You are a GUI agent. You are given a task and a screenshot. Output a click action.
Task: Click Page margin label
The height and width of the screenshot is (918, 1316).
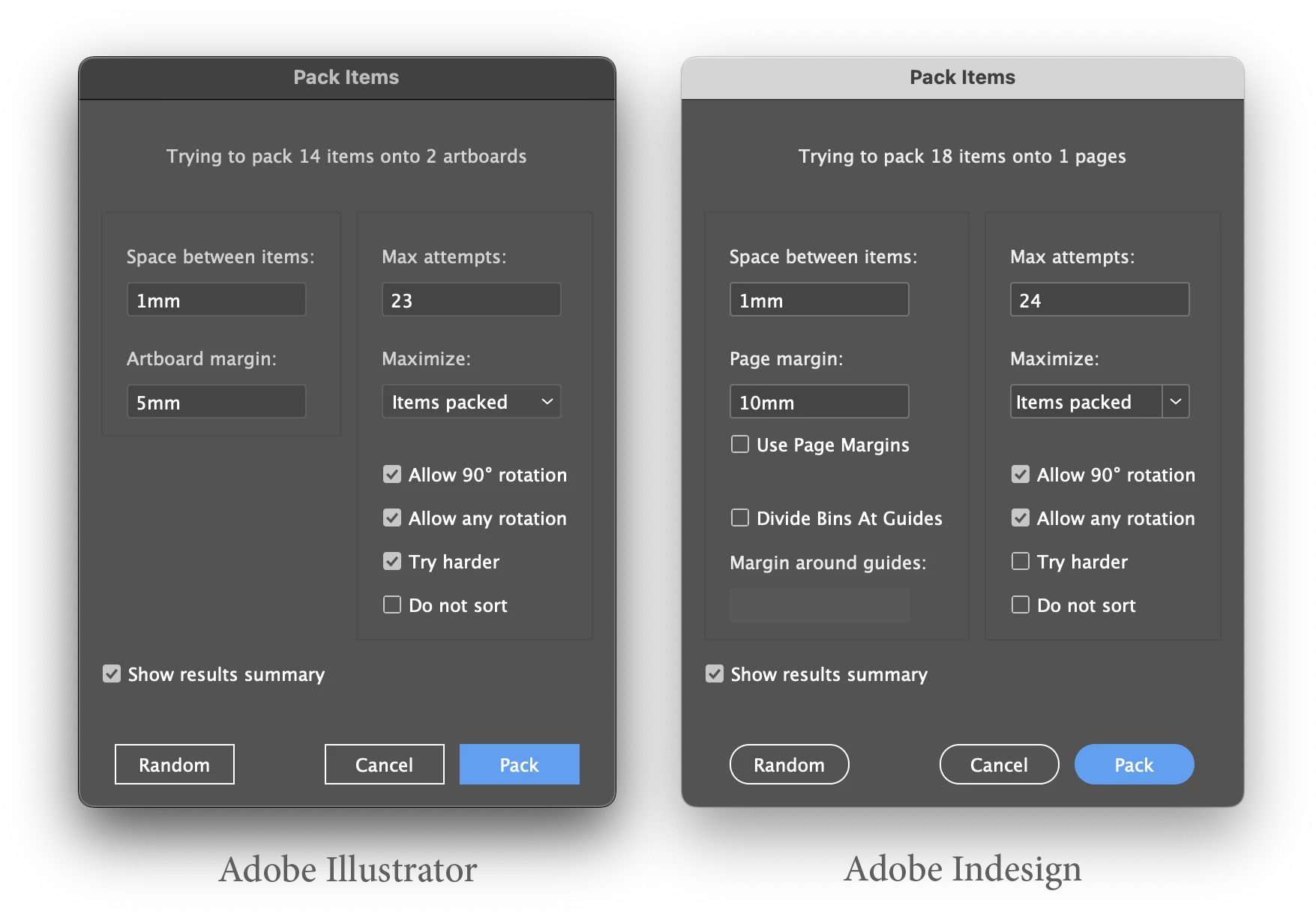(787, 358)
